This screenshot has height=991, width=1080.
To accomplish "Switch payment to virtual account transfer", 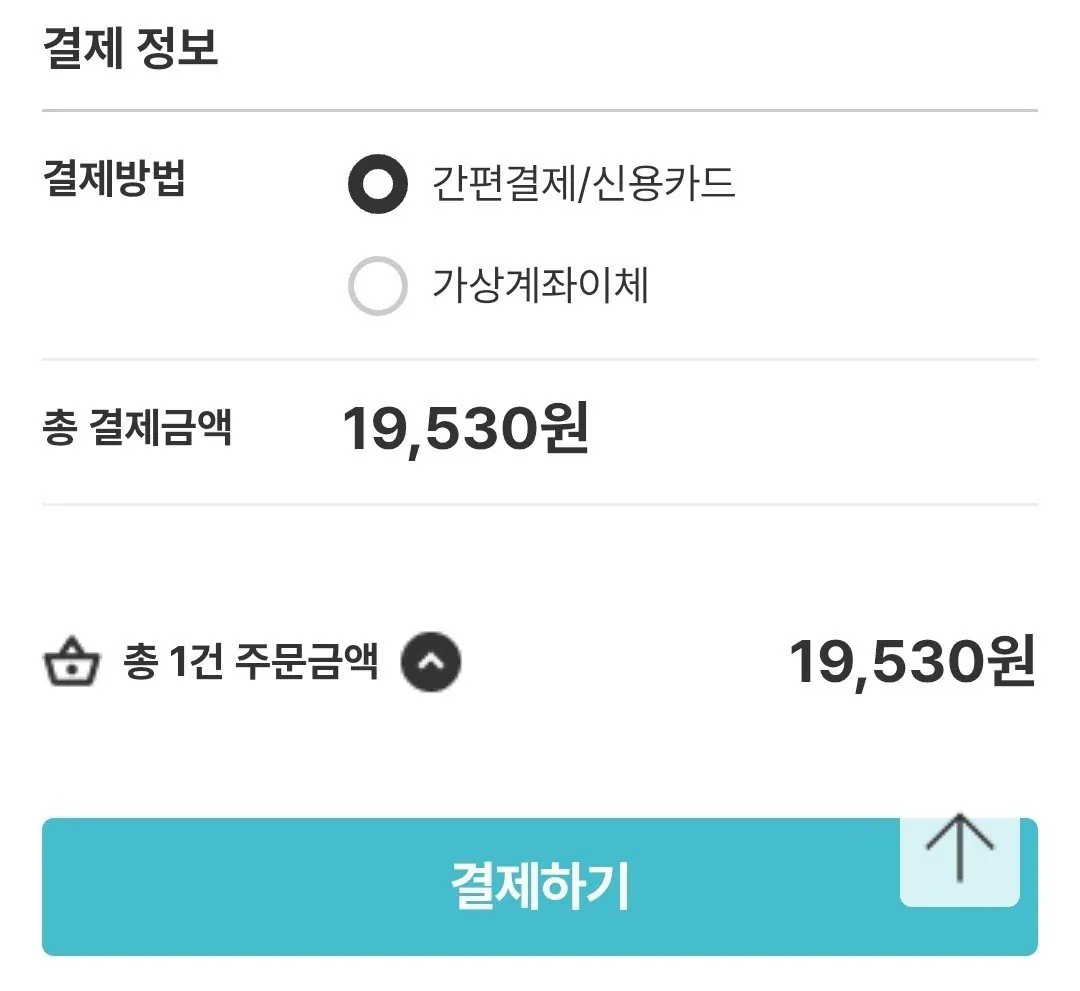I will point(376,284).
